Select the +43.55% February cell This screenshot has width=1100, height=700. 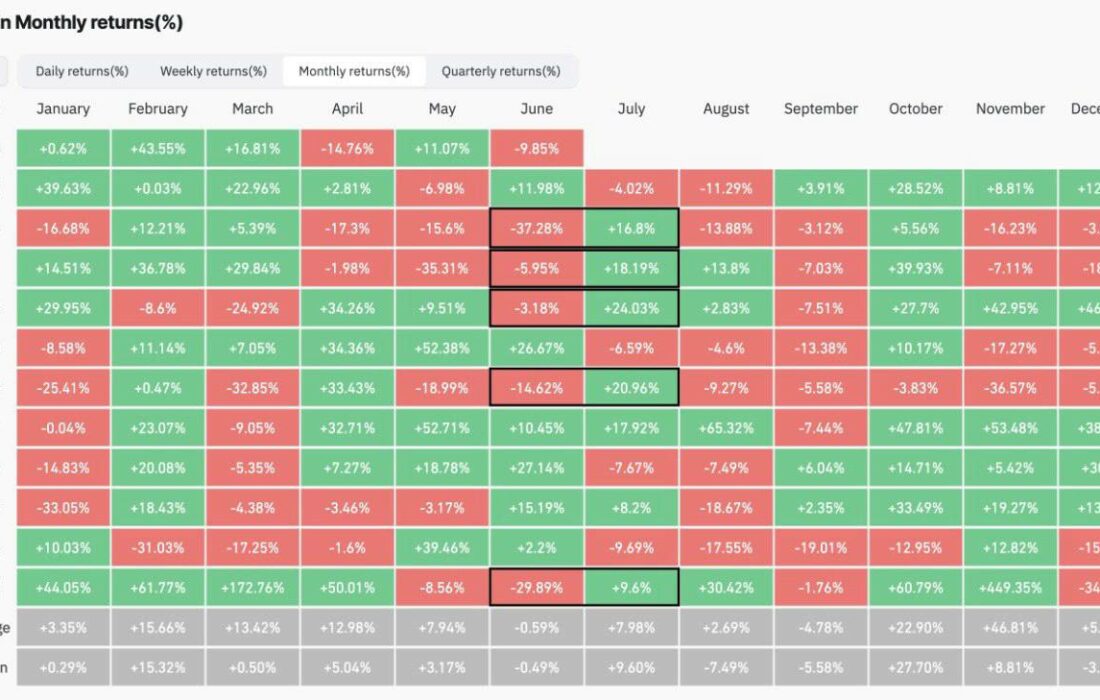[158, 149]
